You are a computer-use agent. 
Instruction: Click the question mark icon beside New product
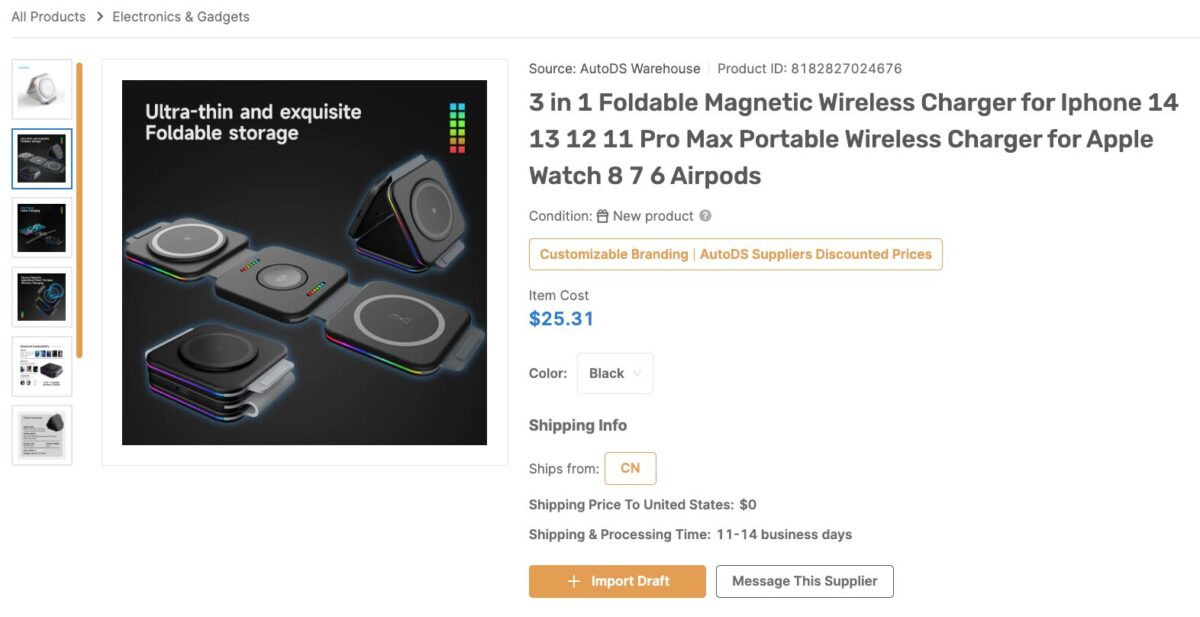pyautogui.click(x=705, y=216)
